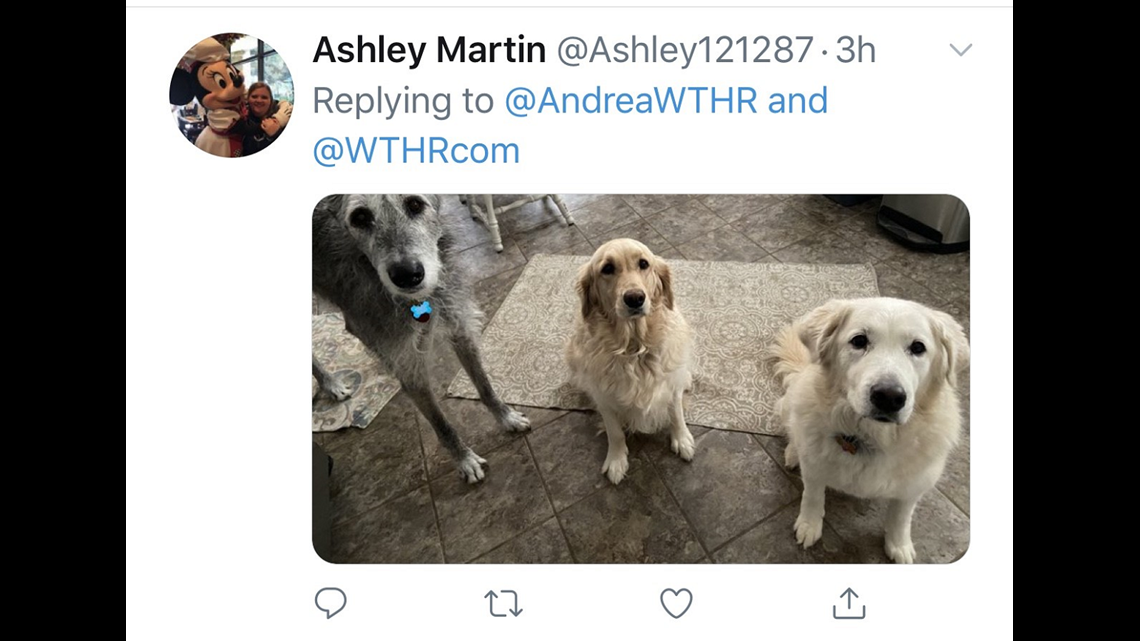Viewport: 1140px width, 641px height.
Task: Retweet this post using the arrows icon
Action: pyautogui.click(x=503, y=603)
